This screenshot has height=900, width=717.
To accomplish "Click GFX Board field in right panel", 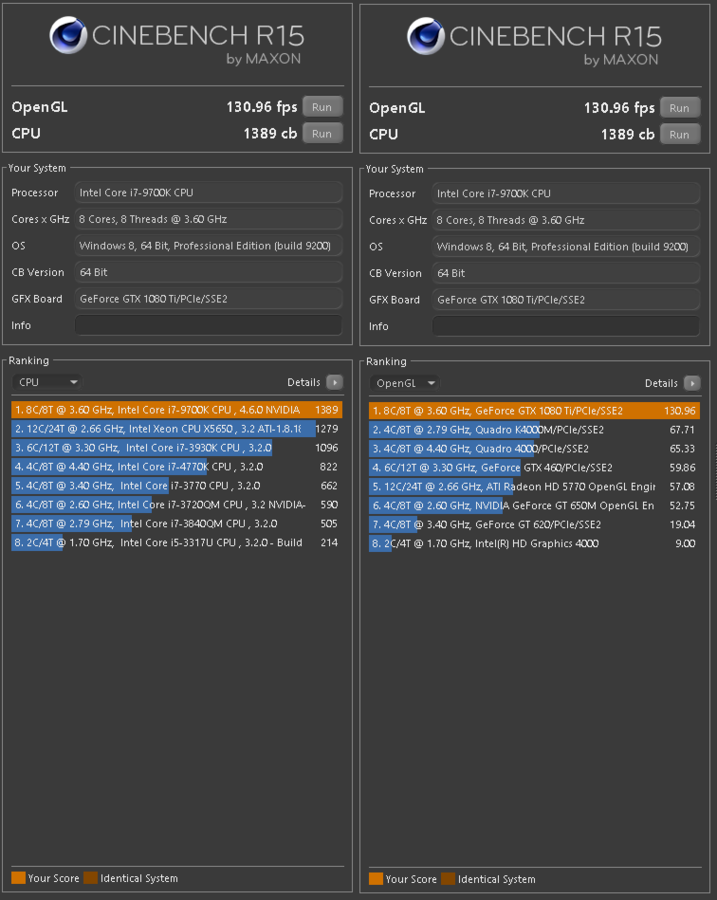I will pos(566,300).
